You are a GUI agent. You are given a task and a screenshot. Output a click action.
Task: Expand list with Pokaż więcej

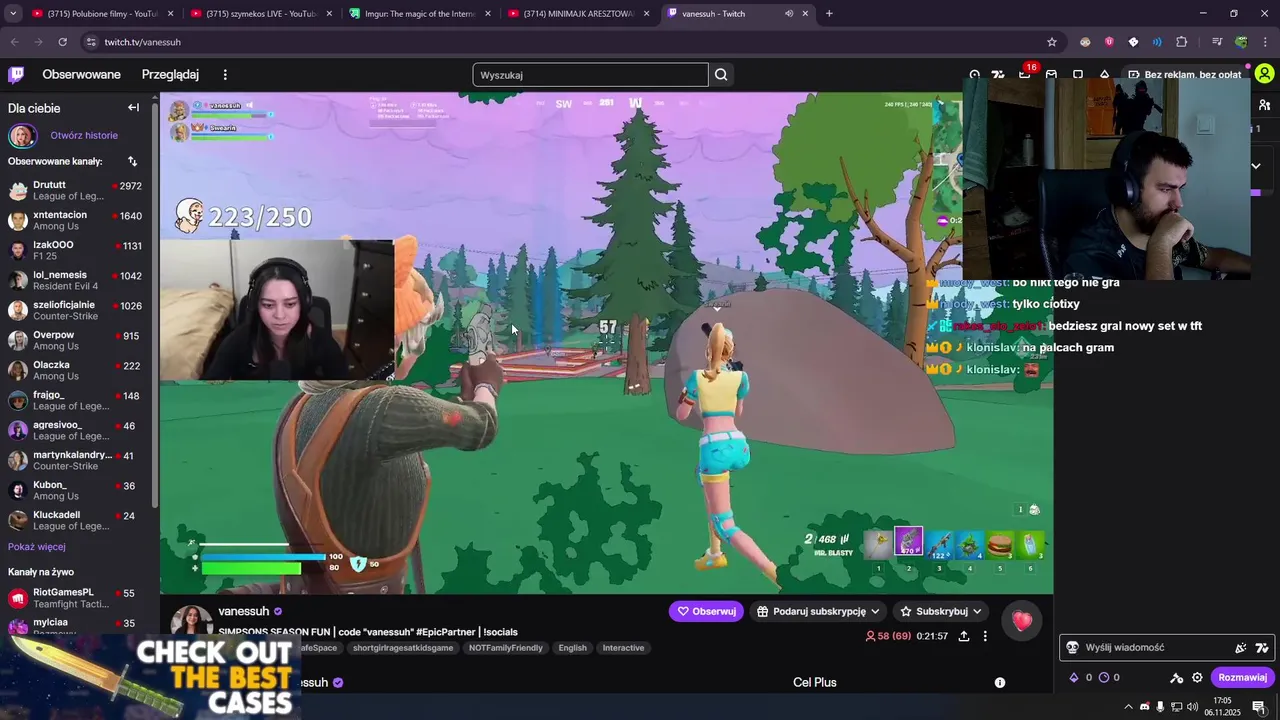(x=37, y=547)
